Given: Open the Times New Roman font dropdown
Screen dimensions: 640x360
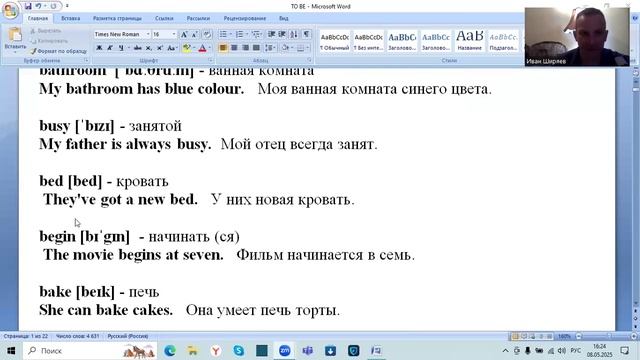Looking at the screenshot, I should coord(148,34).
